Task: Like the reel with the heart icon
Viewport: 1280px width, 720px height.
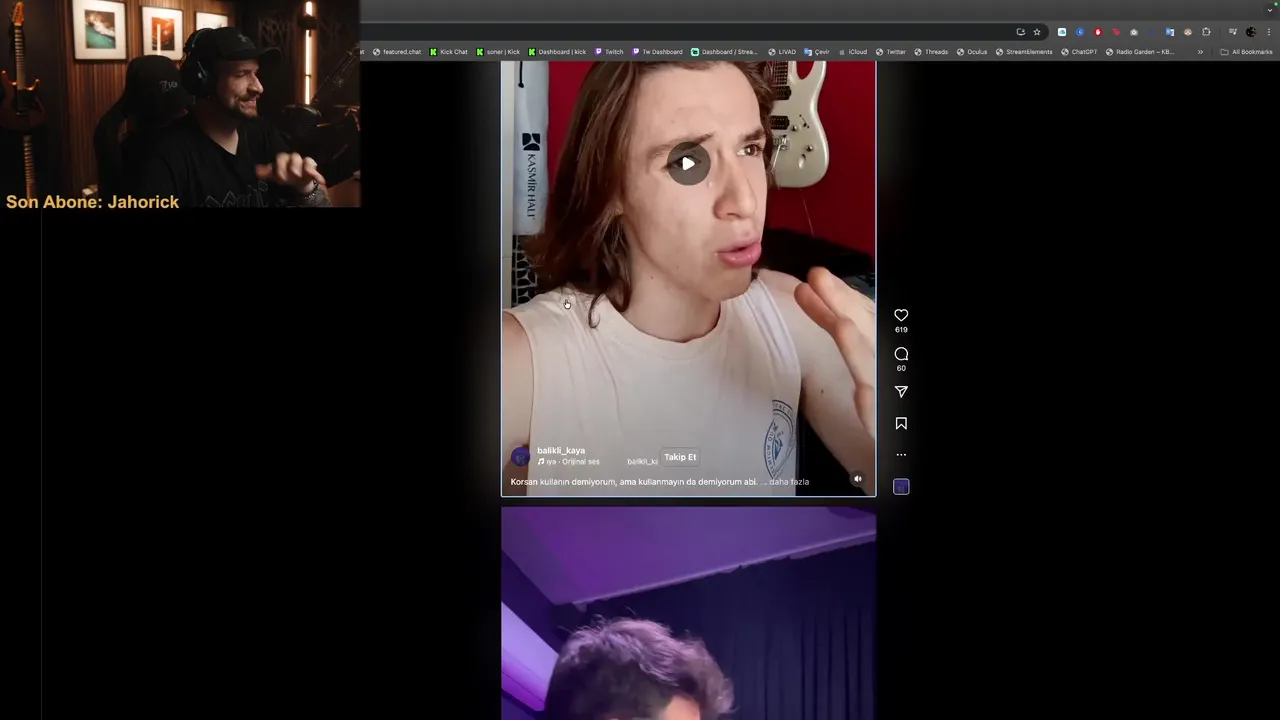Action: [x=901, y=315]
